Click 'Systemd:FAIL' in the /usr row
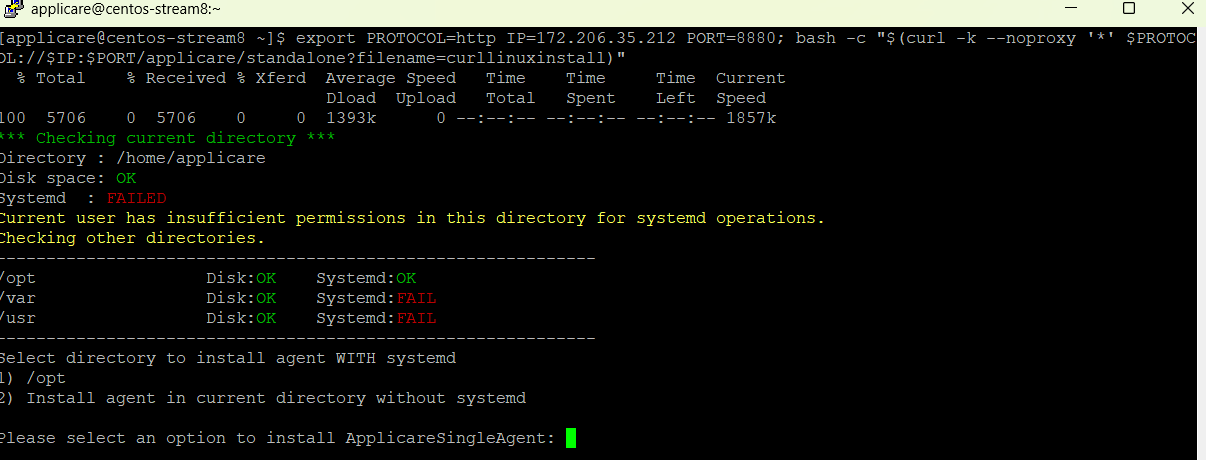1206x460 pixels. (x=376, y=318)
